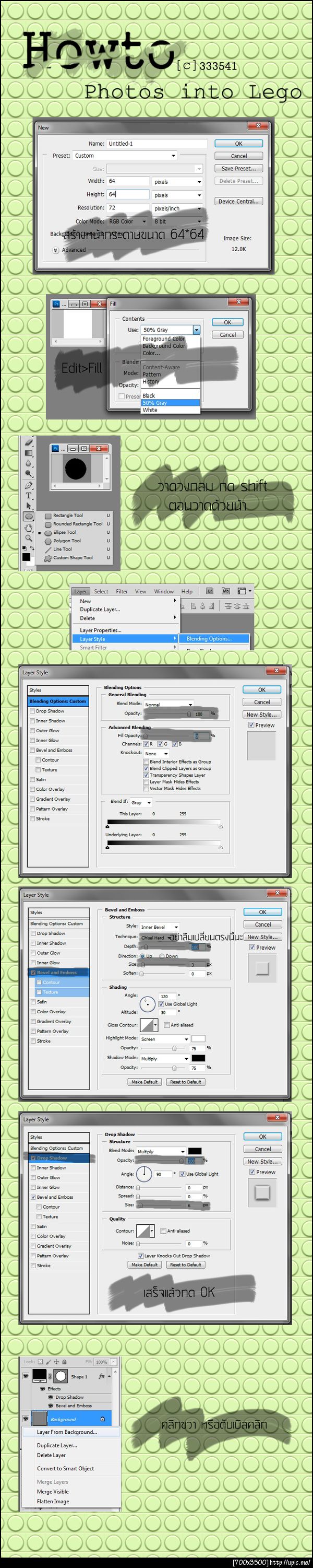Select the Zoom magnifier tool

(x=28, y=537)
